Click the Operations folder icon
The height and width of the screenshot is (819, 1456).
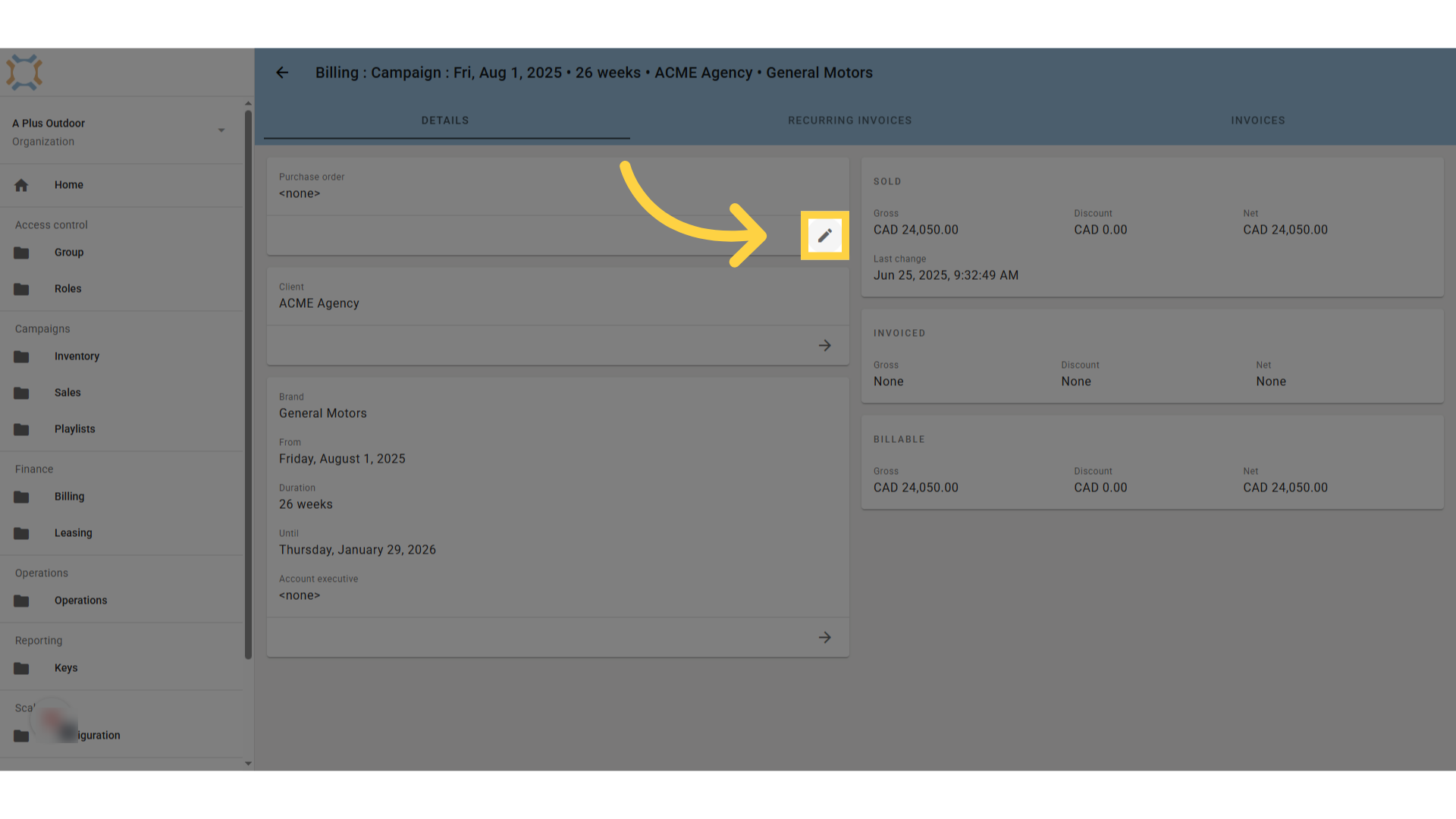pyautogui.click(x=21, y=601)
